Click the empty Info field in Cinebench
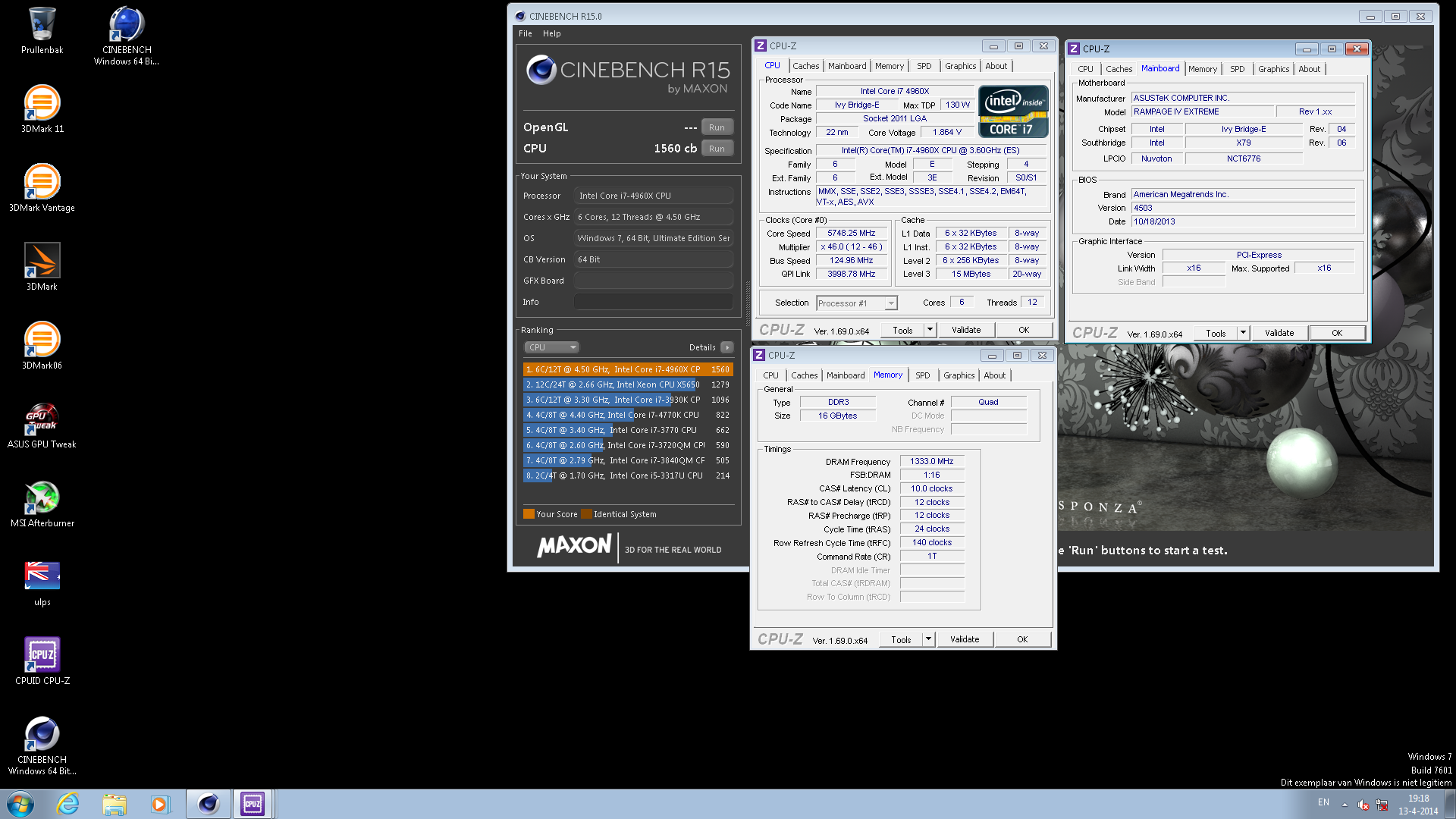This screenshot has width=1456, height=819. (653, 302)
